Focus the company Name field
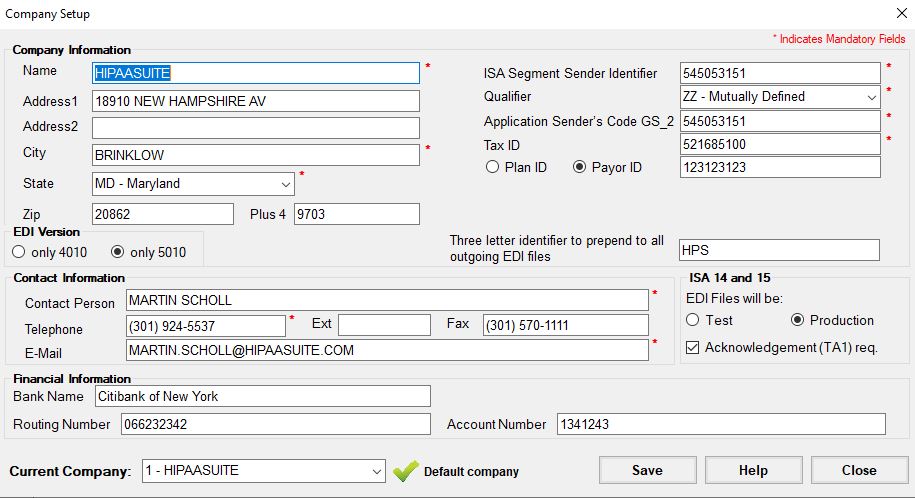Viewport: 915px width, 498px height. pos(256,73)
